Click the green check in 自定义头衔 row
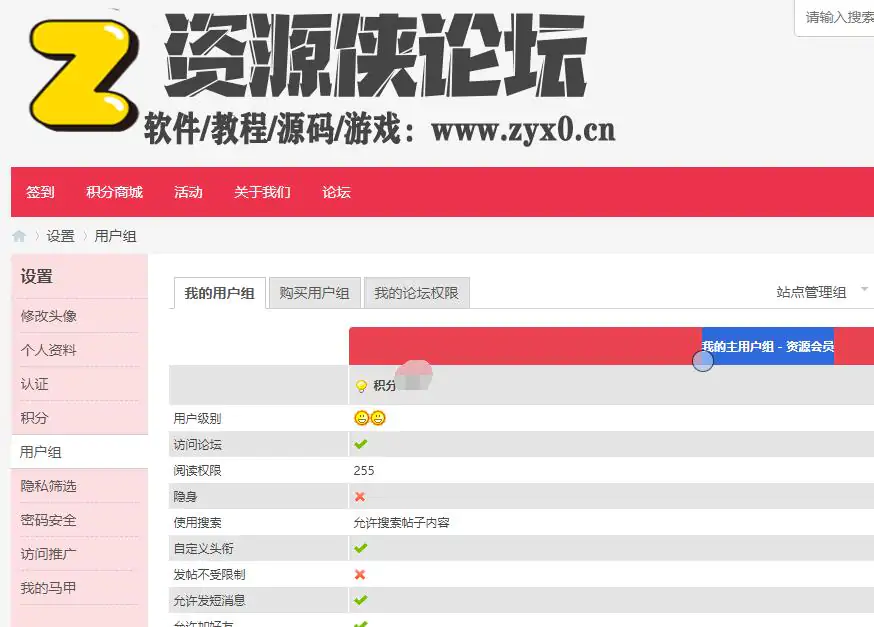 click(361, 548)
